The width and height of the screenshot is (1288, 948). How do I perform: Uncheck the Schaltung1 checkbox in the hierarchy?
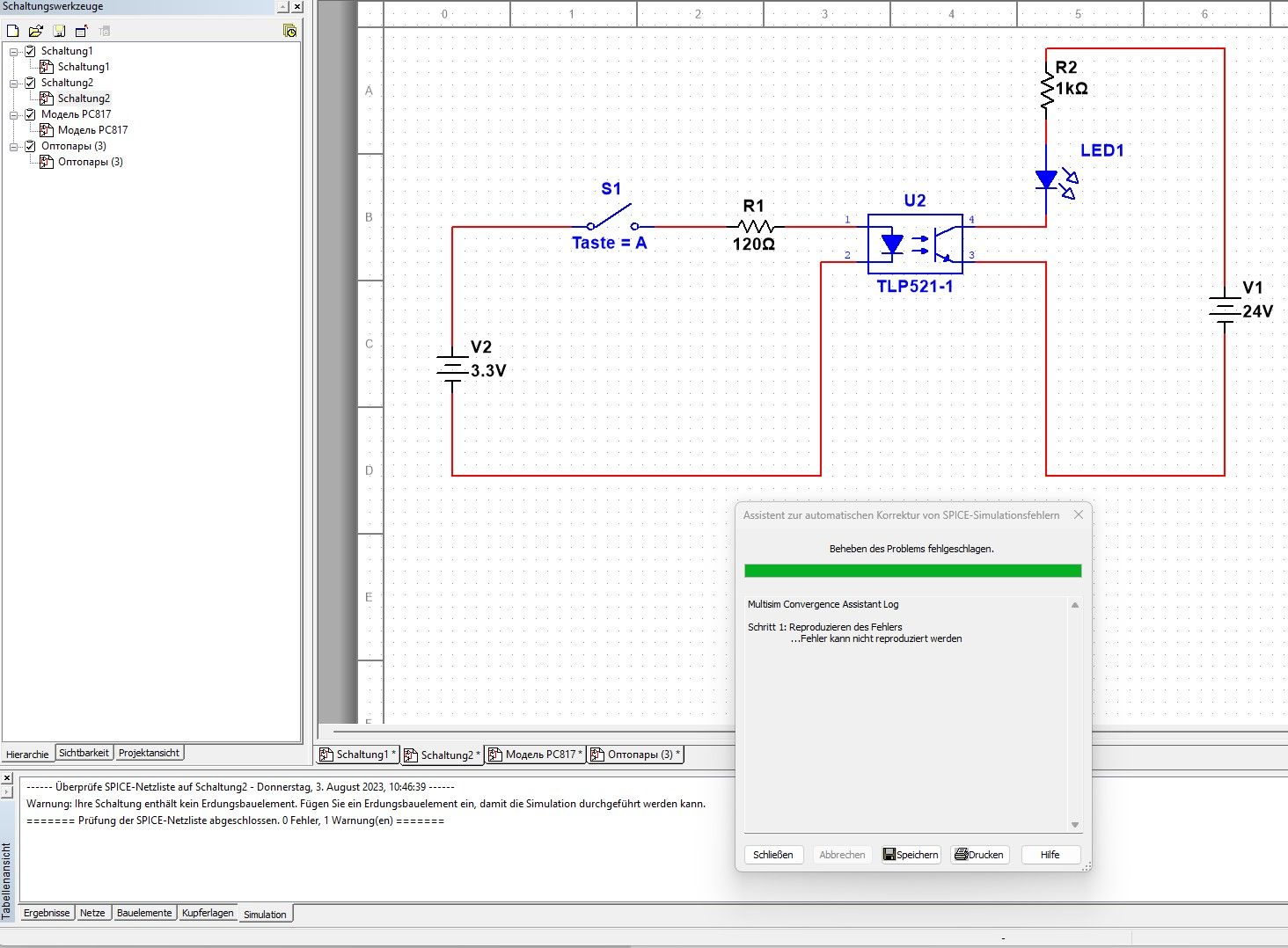(29, 50)
